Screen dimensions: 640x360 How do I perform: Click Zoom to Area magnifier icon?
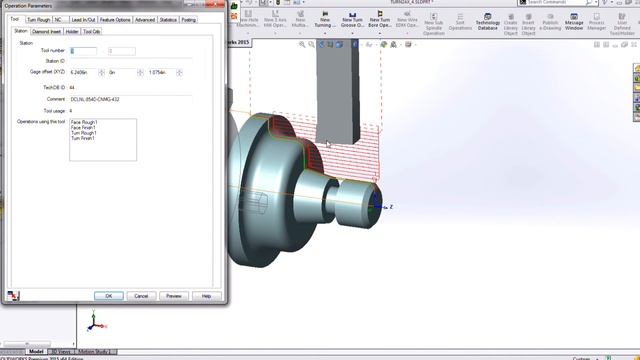(311, 44)
